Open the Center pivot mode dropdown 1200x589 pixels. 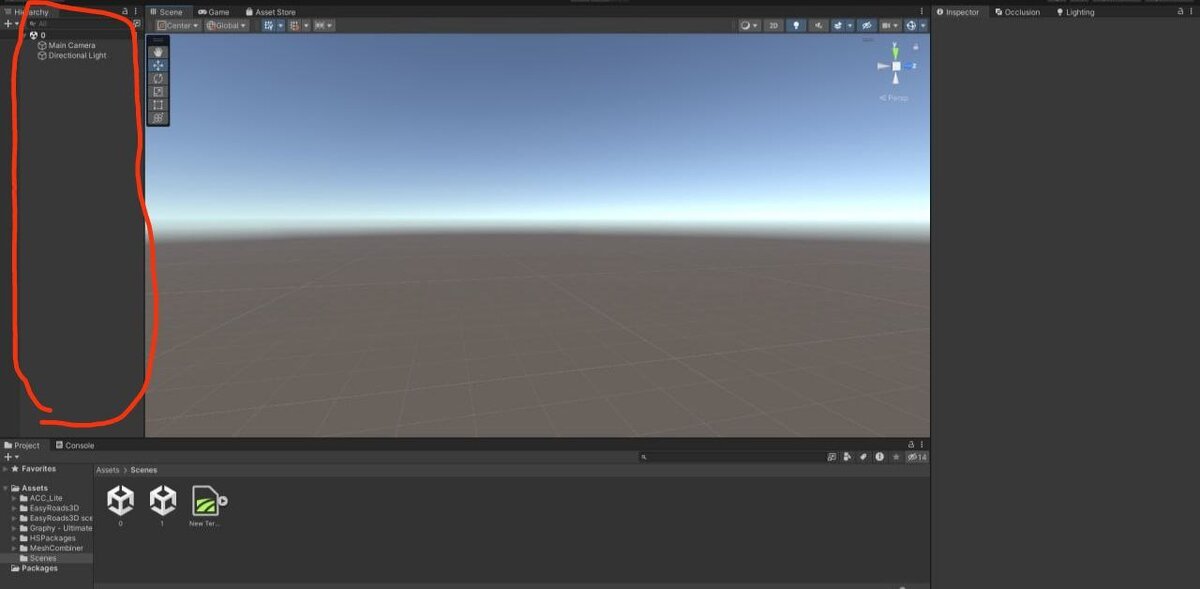178,25
